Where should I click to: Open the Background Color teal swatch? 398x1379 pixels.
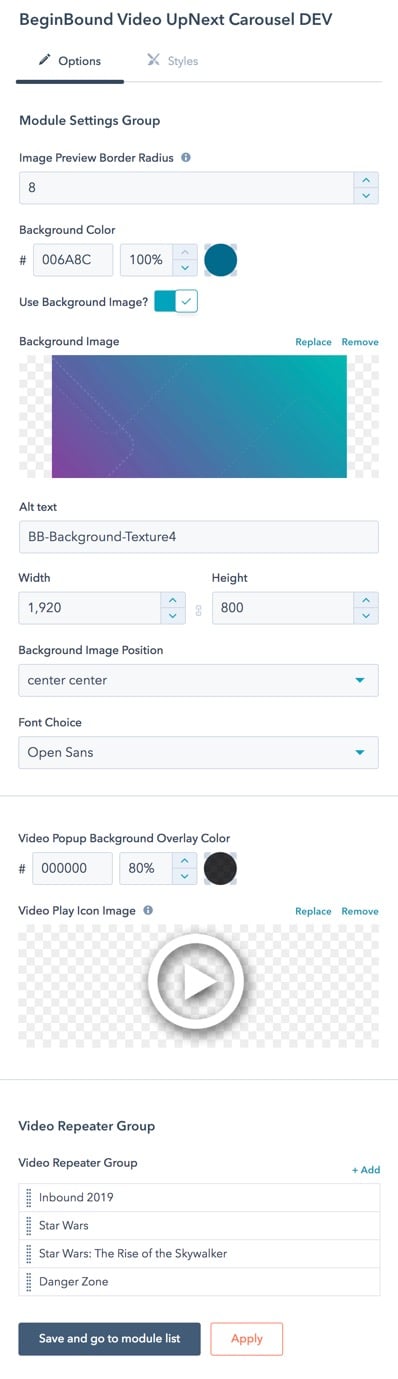220,260
